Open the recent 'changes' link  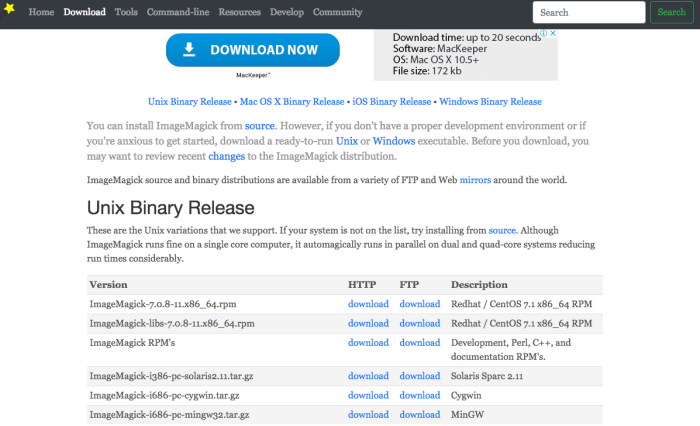[227, 156]
